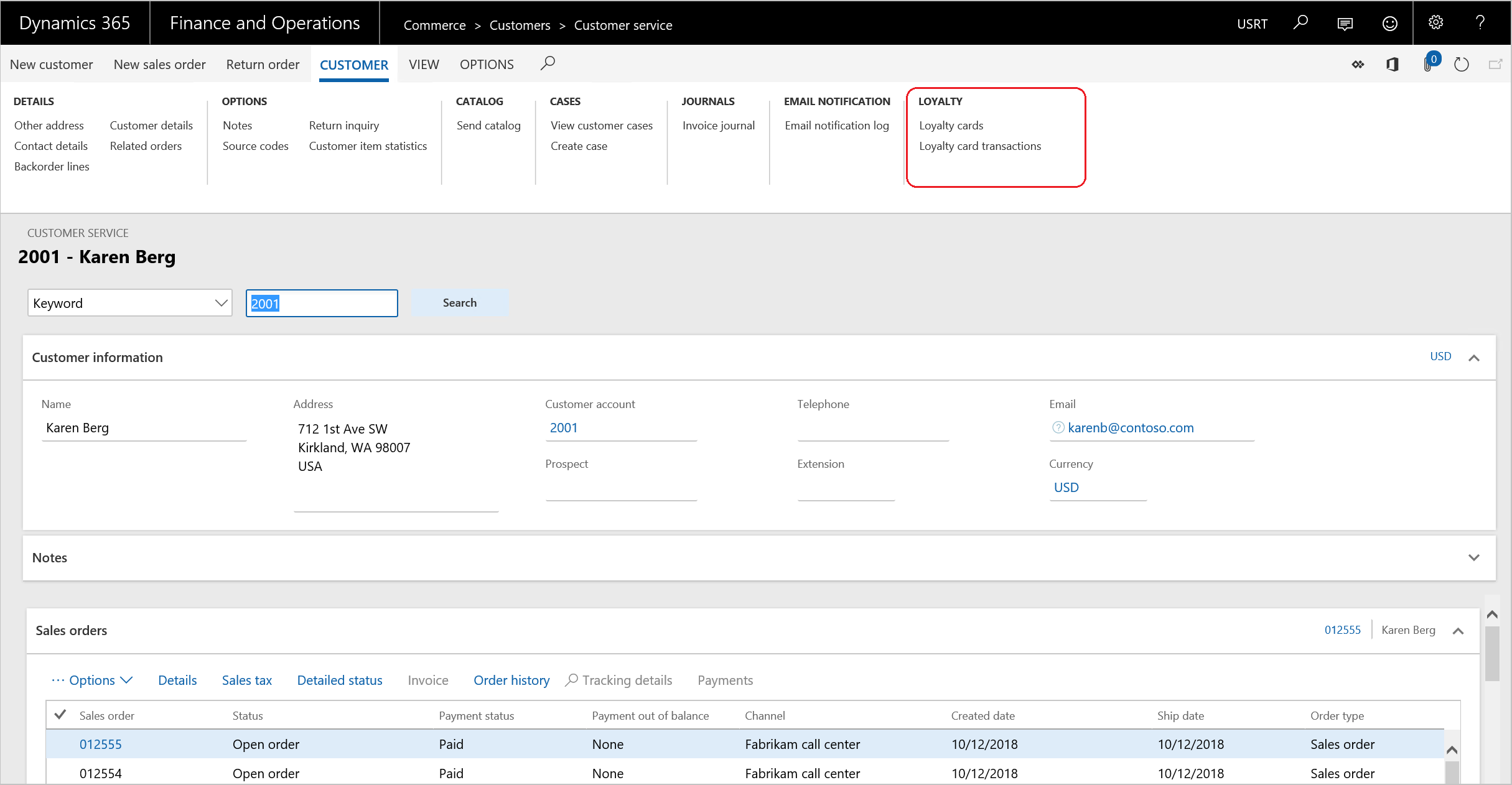The width and height of the screenshot is (1512, 785).
Task: Select the Options dropdown menu
Action: 93,680
